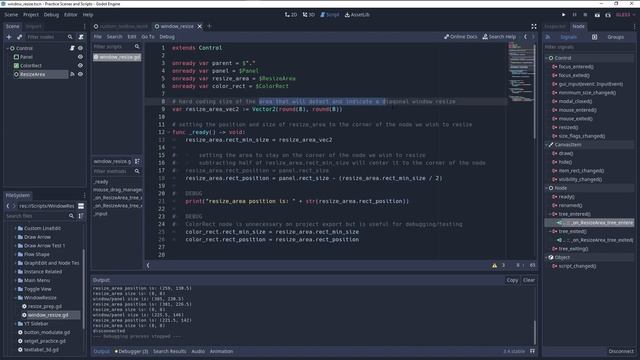Toggle alphabetical sorting of methods list
The width and height of the screenshot is (640, 360).
(x=137, y=161)
